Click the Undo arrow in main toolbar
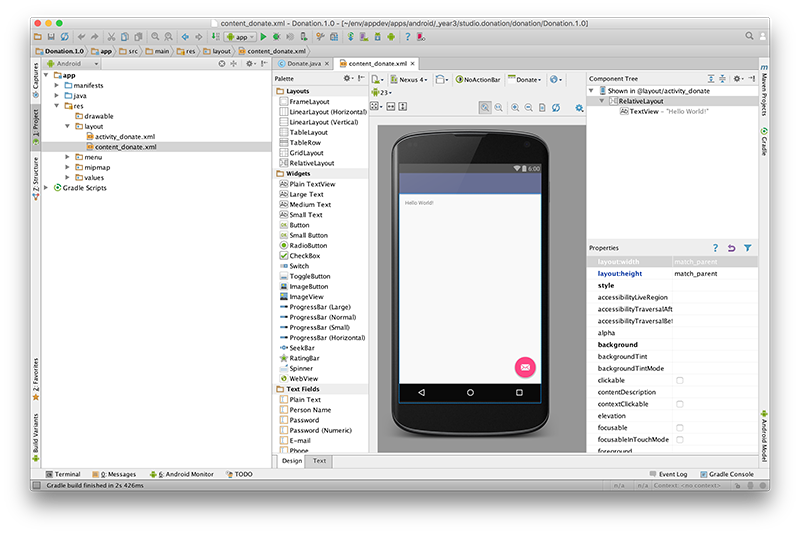Viewport: 800px width, 534px height. pos(81,36)
